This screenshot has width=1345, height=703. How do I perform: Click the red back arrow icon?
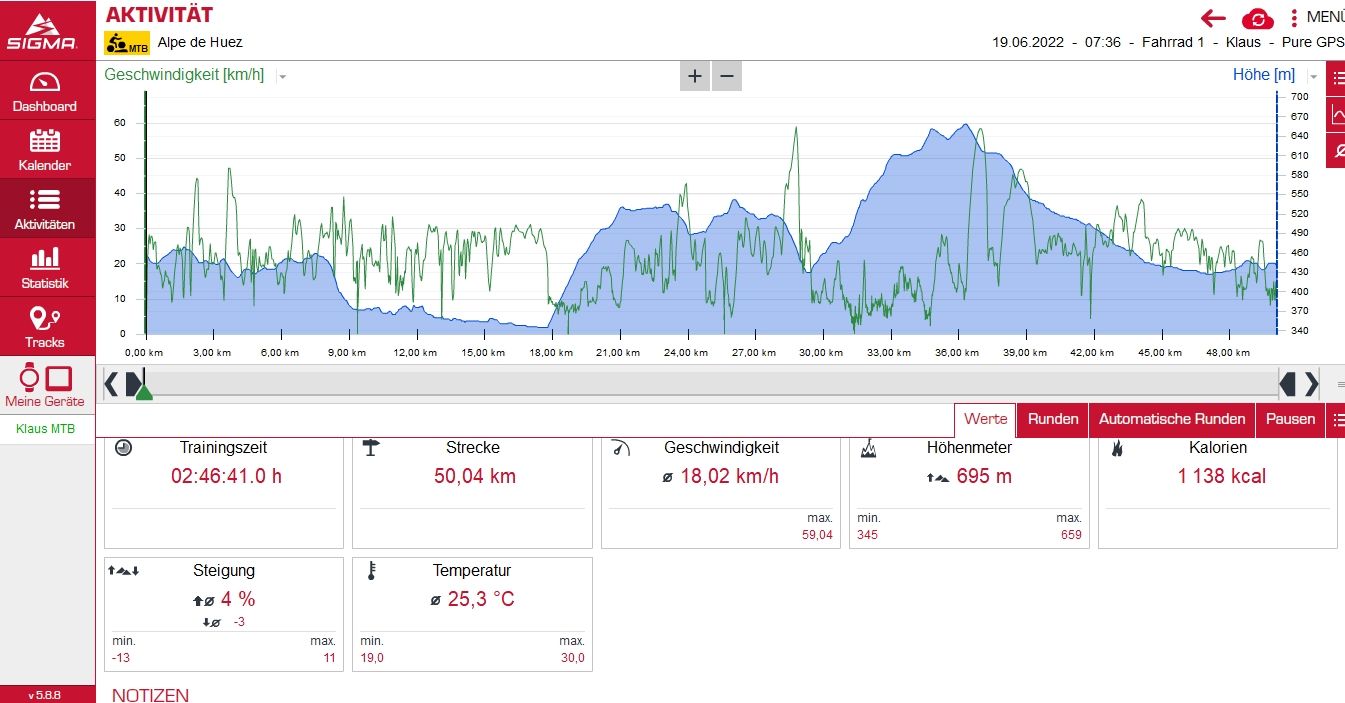point(1213,18)
